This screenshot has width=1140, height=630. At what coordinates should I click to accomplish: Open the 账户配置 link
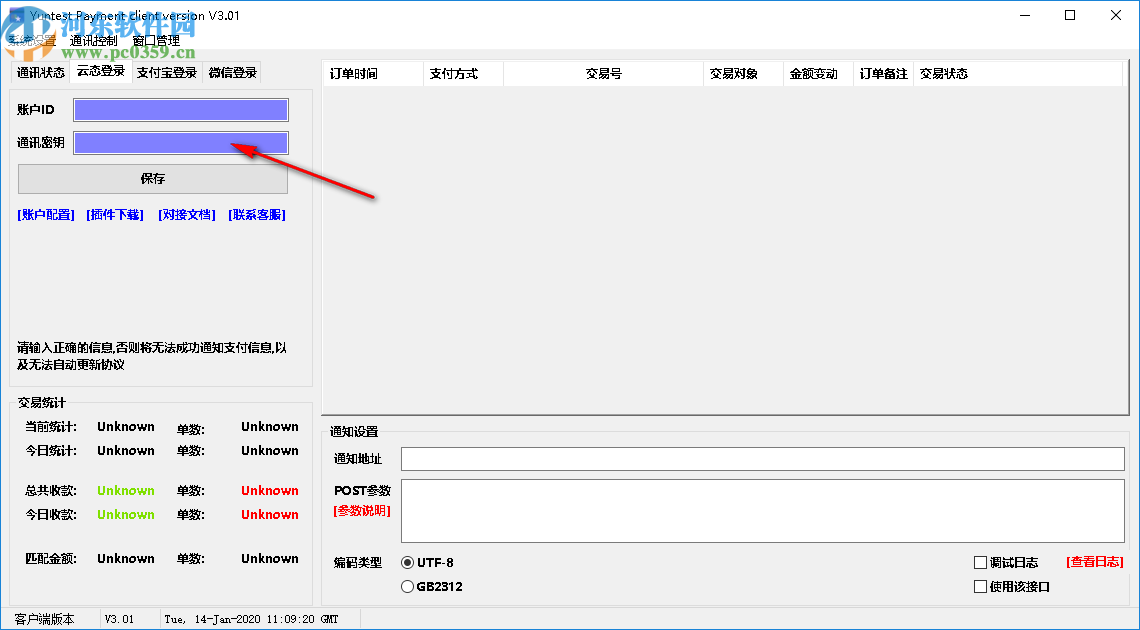pos(45,214)
